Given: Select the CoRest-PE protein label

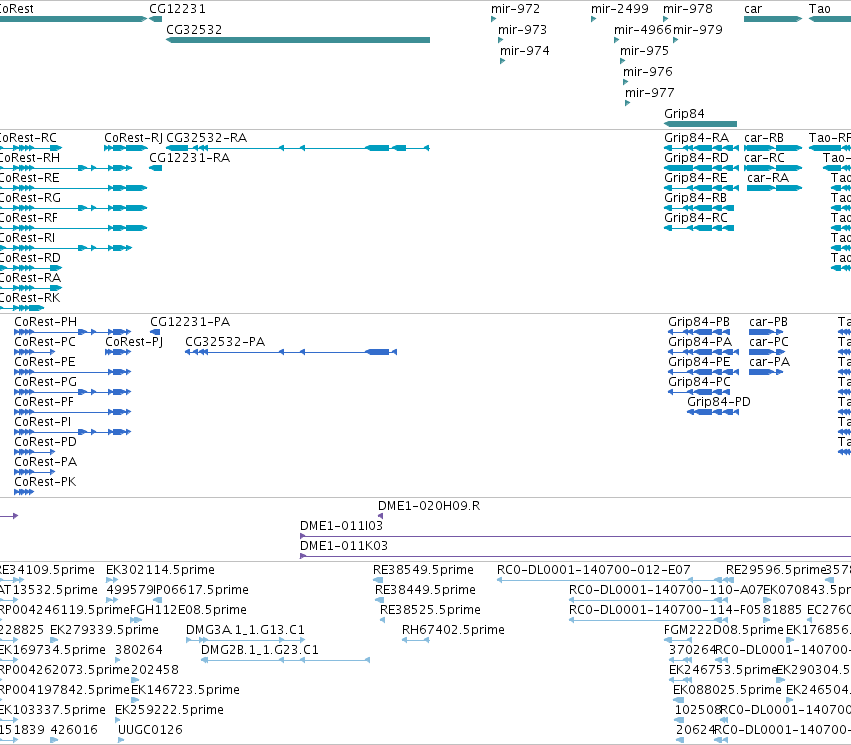Looking at the screenshot, I should coord(45,362).
